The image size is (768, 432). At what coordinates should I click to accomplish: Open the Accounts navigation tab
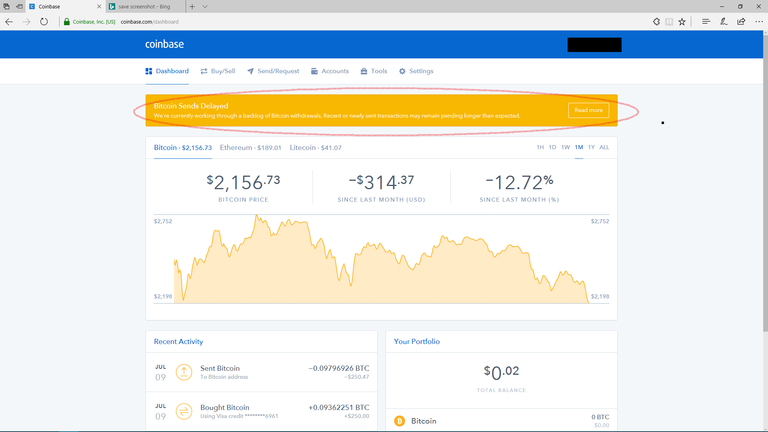click(330, 71)
